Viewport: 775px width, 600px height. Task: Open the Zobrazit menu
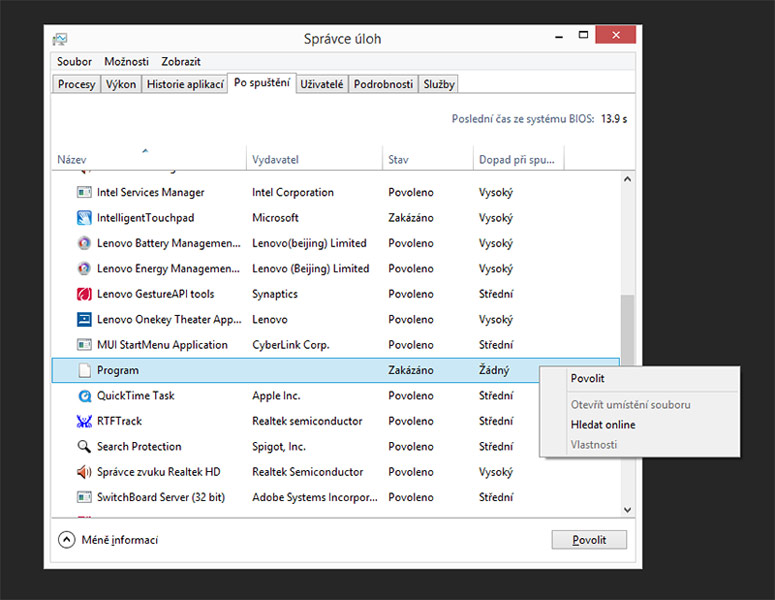pos(181,62)
